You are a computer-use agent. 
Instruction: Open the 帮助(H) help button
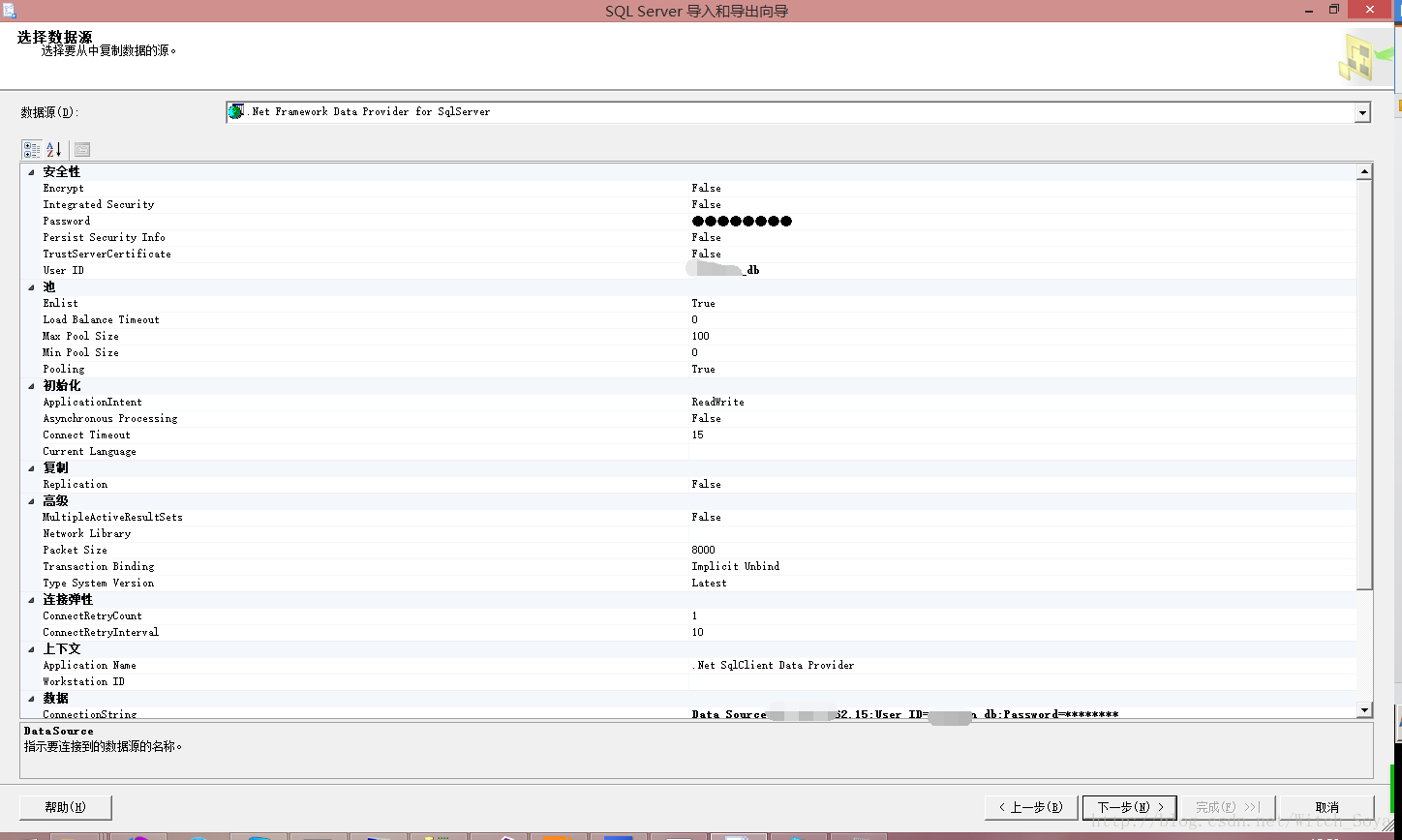click(66, 807)
